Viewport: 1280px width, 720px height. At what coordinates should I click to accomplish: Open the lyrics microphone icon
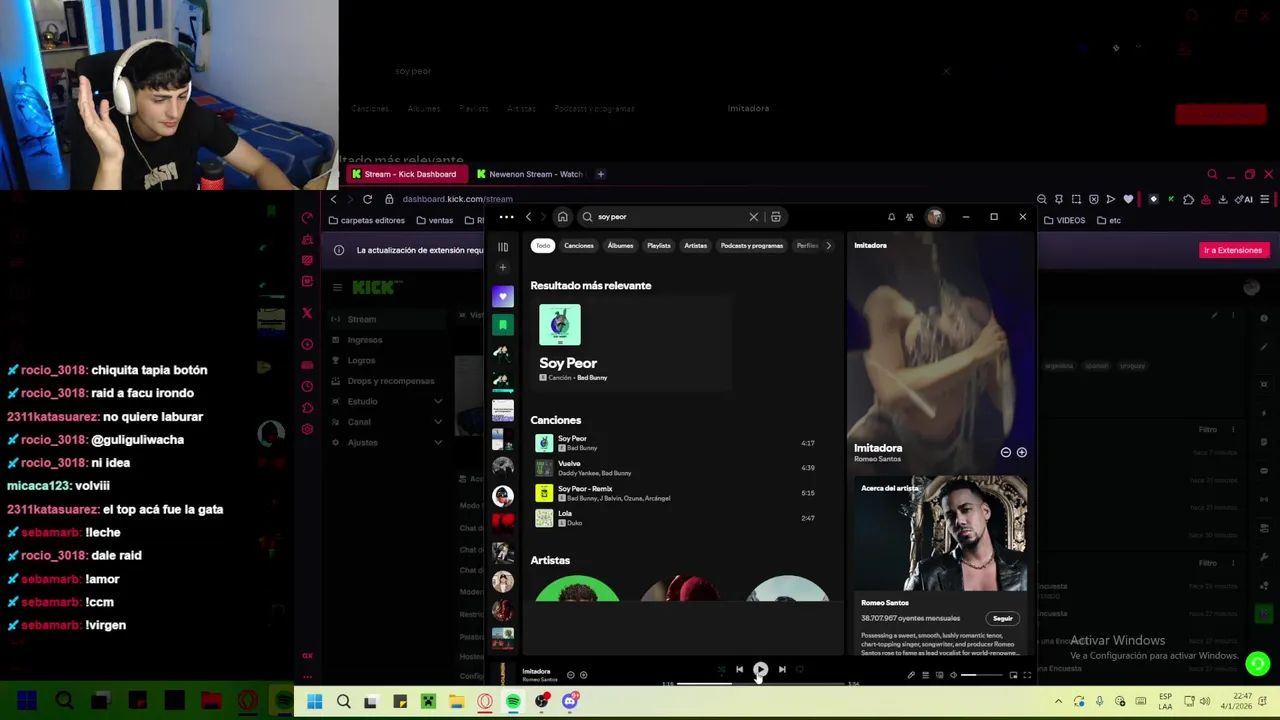[911, 675]
